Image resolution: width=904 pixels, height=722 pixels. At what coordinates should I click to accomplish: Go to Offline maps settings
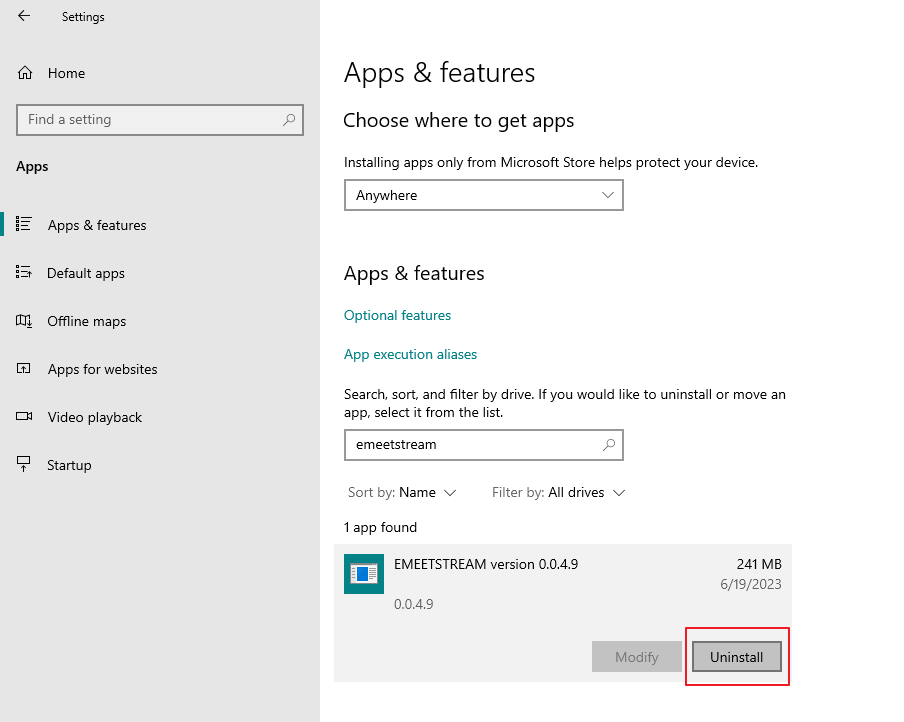87,321
